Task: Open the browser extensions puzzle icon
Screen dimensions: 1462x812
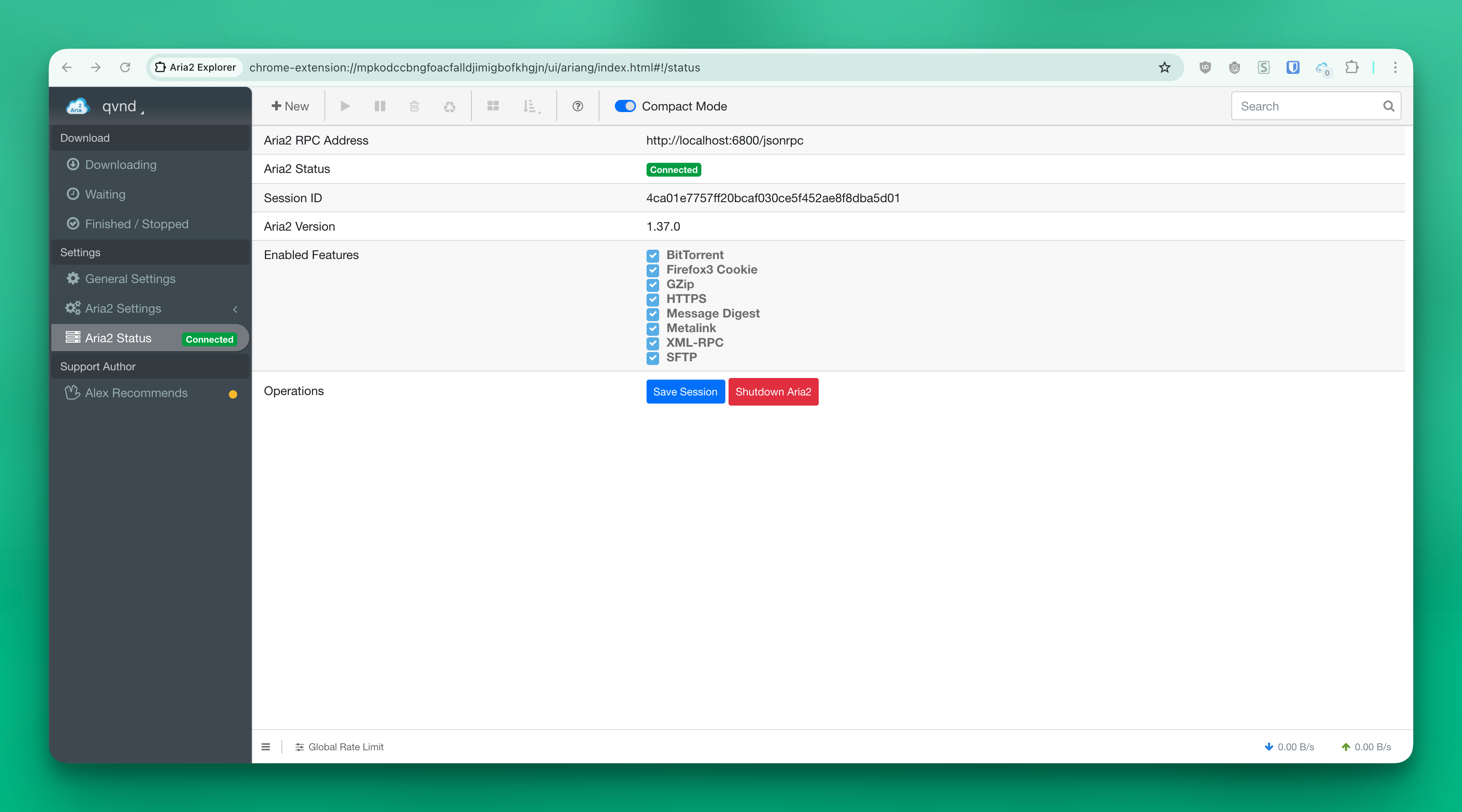Action: click(x=1352, y=67)
